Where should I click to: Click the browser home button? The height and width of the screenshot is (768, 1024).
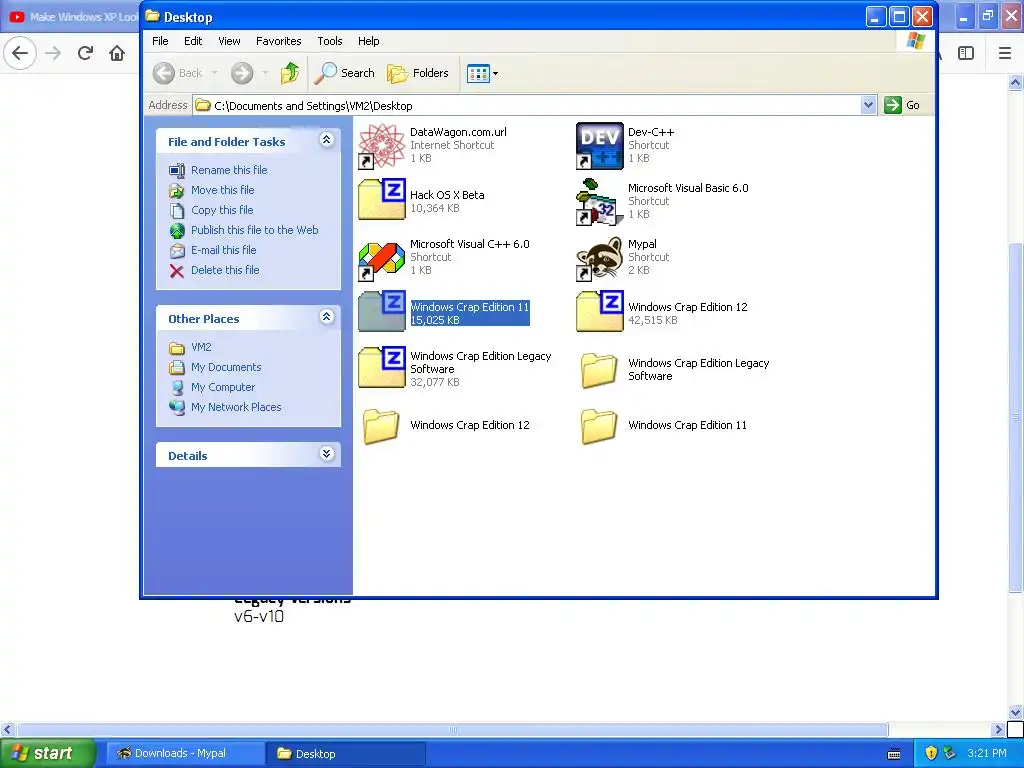(x=117, y=53)
